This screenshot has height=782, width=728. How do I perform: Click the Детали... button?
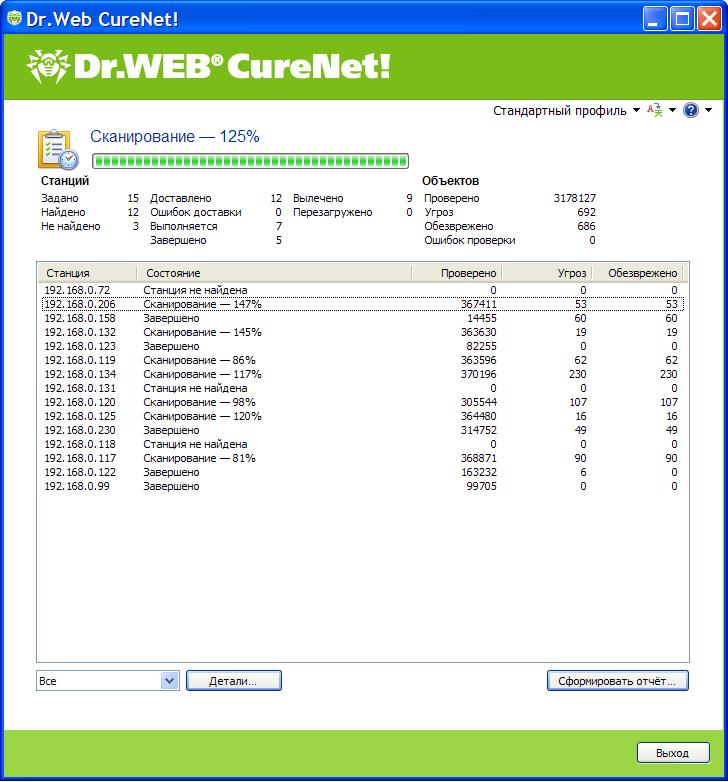coord(233,681)
